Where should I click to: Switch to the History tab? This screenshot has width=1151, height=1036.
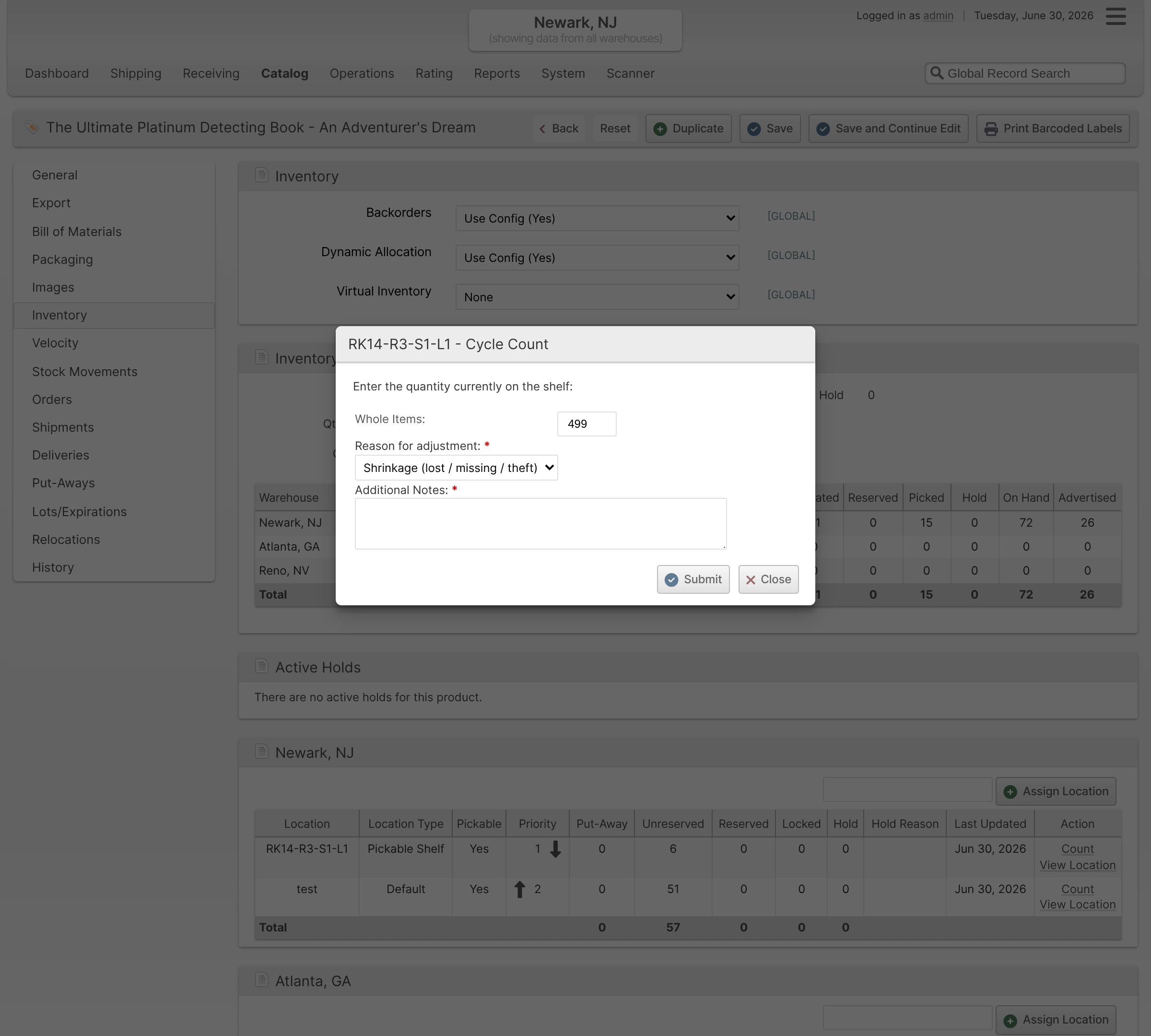(114, 567)
